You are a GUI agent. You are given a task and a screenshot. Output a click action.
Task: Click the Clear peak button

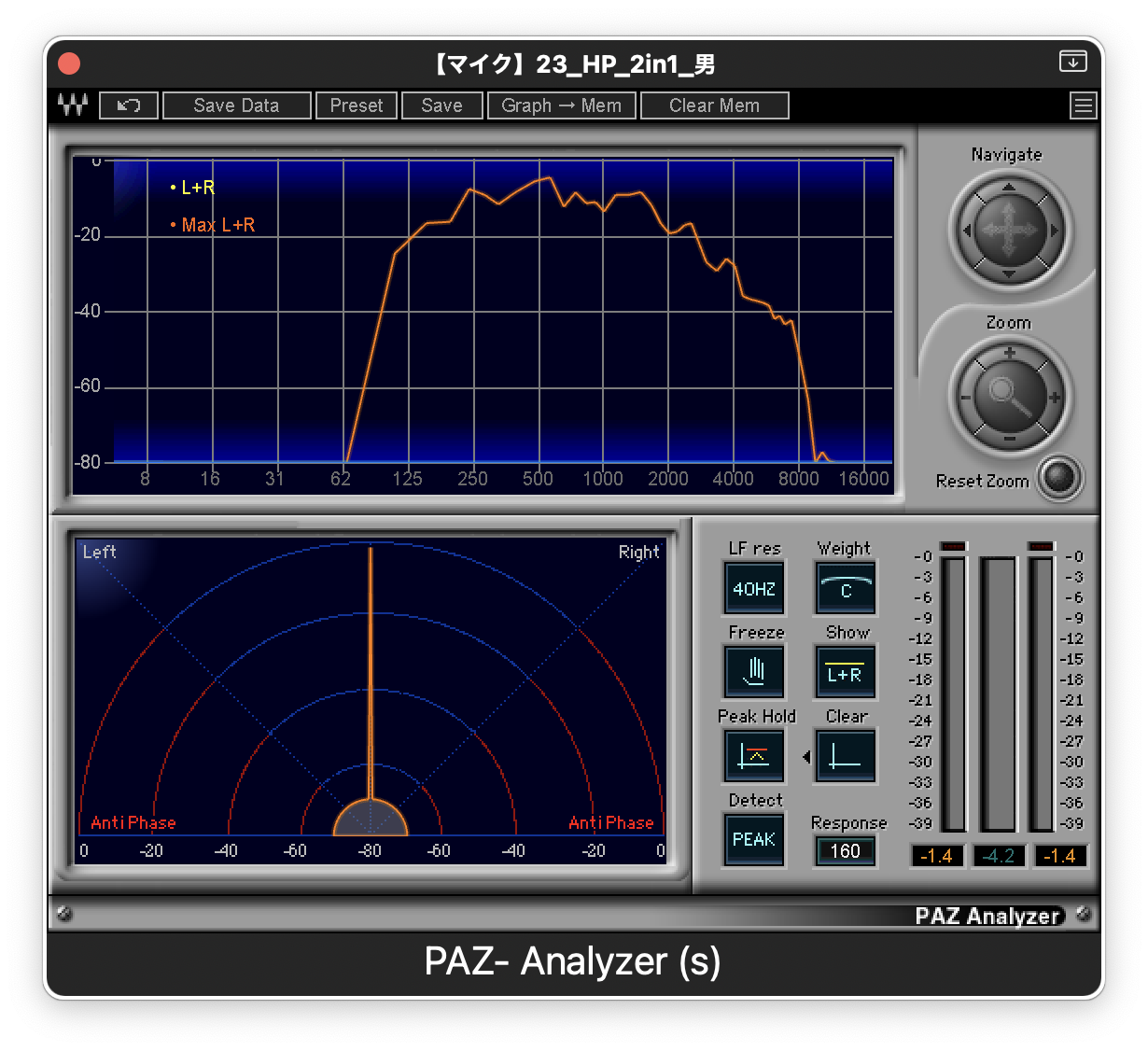(x=847, y=755)
